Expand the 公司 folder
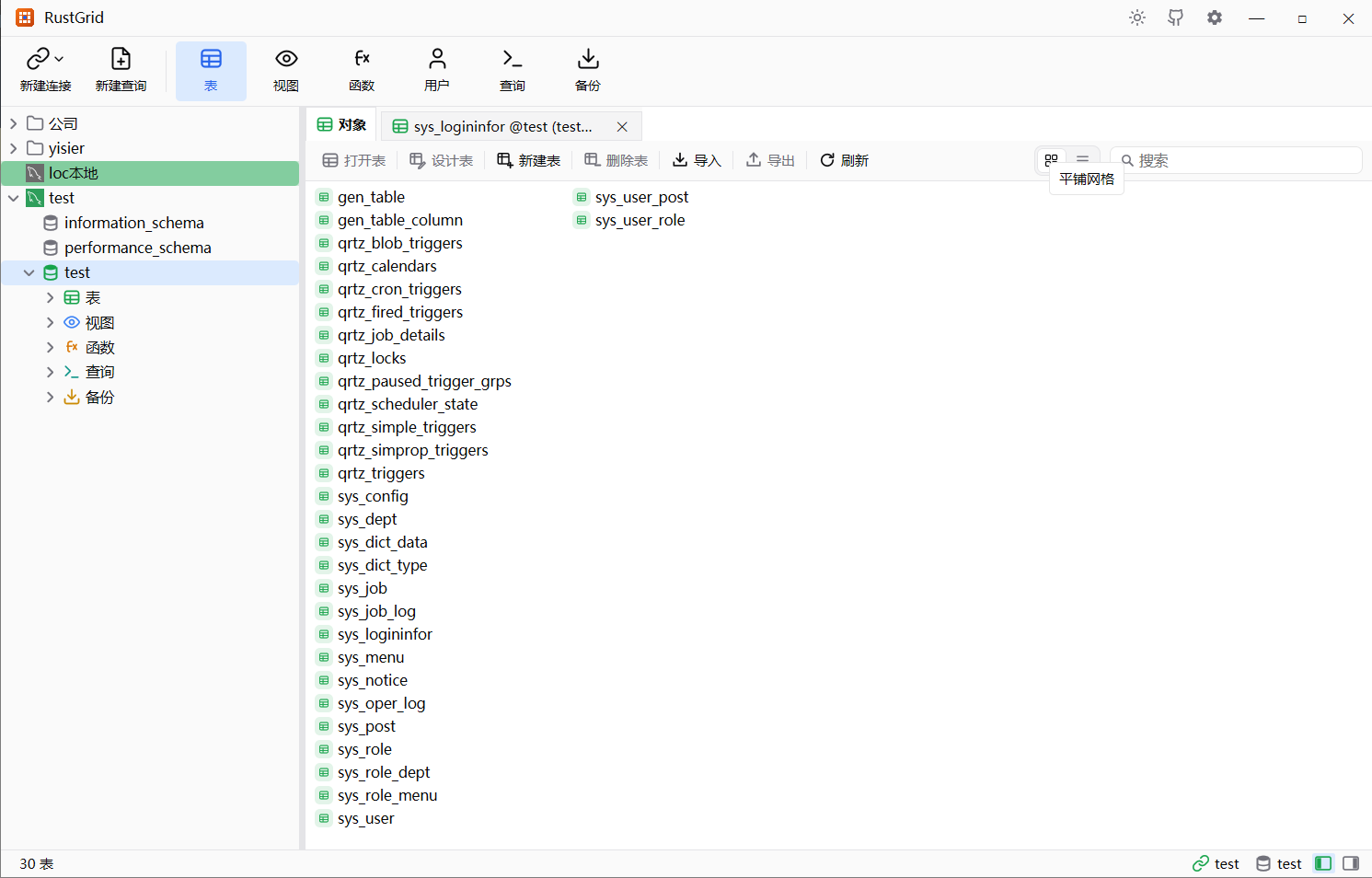This screenshot has width=1372, height=878. pos(14,123)
